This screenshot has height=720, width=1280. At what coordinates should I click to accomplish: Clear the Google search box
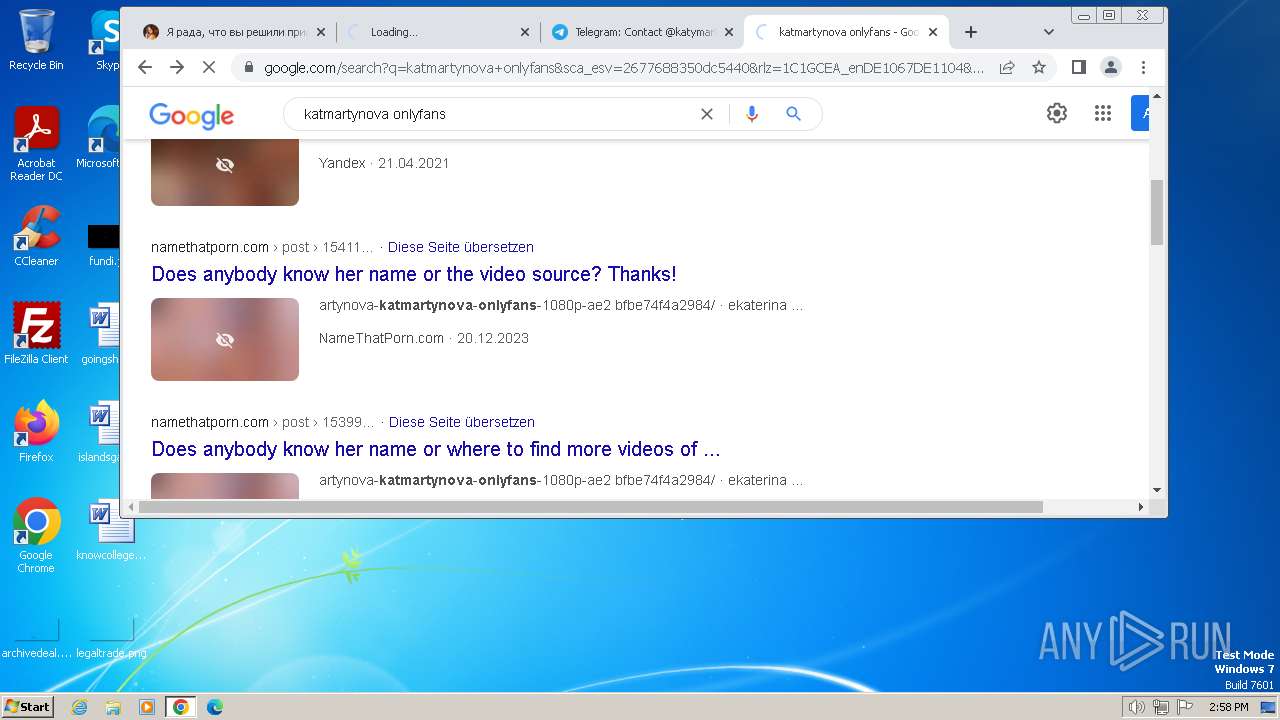(x=707, y=114)
